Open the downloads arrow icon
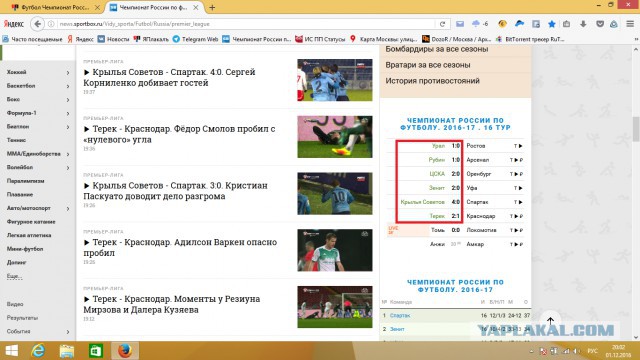 pos(583,24)
